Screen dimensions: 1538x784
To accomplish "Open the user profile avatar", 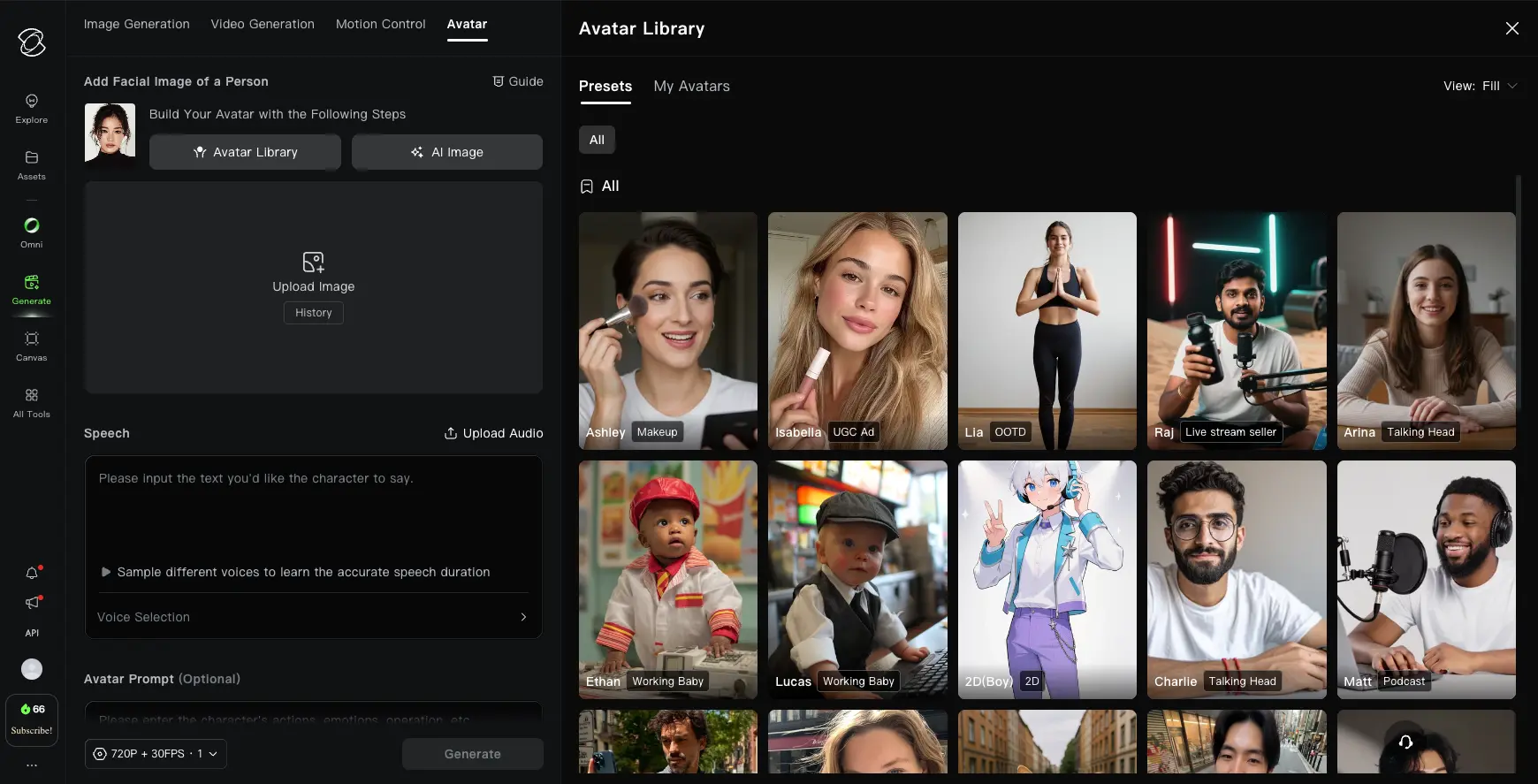I will pos(32,669).
